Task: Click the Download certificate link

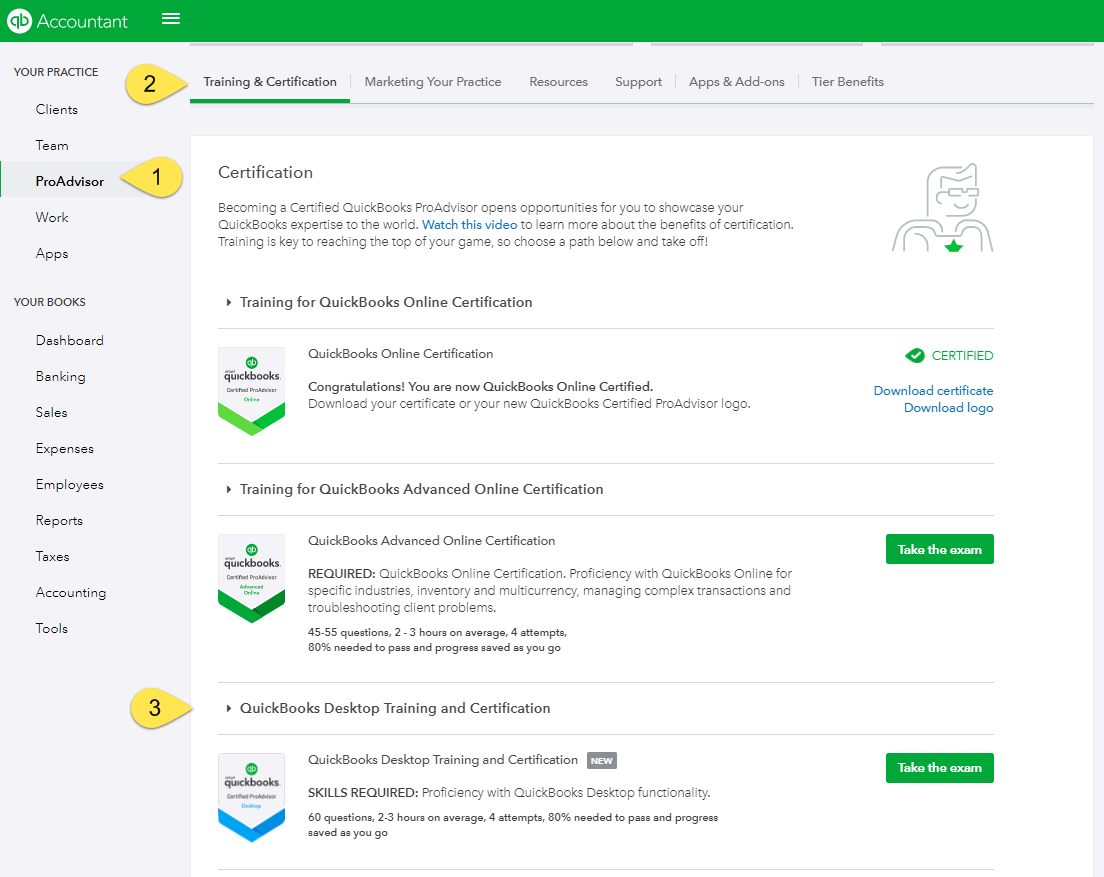Action: pos(933,391)
